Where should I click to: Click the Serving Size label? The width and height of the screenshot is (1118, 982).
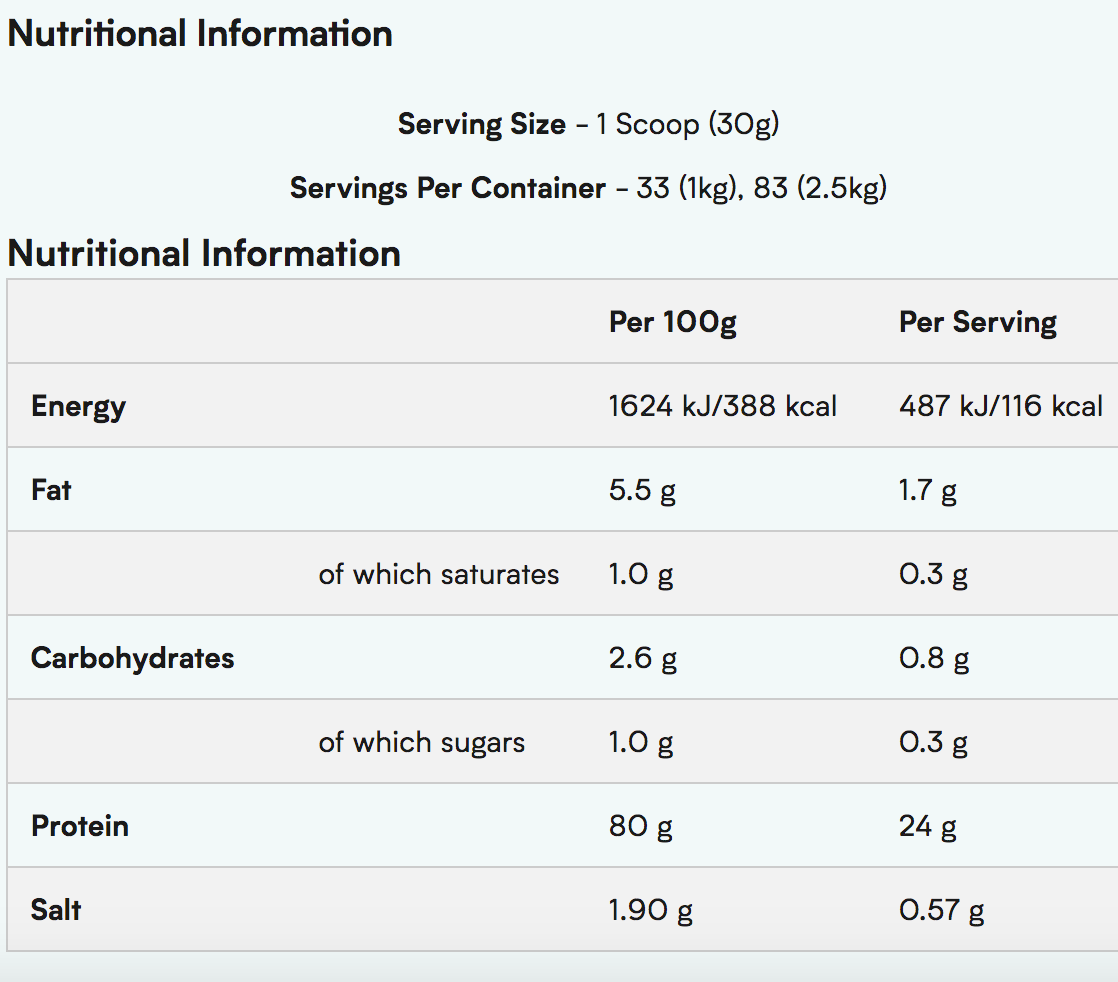(482, 124)
